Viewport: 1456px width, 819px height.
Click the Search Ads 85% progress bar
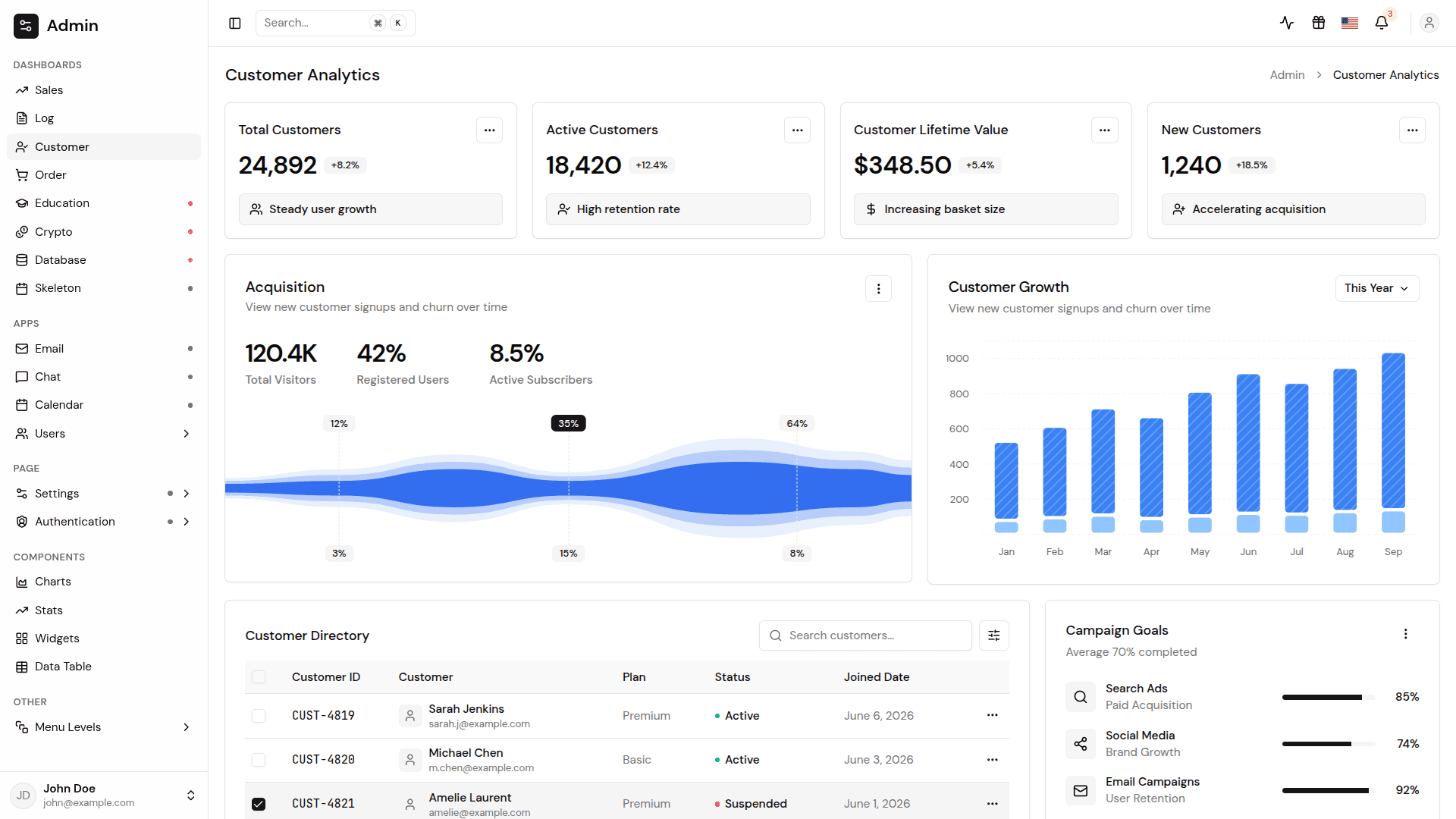(1328, 697)
